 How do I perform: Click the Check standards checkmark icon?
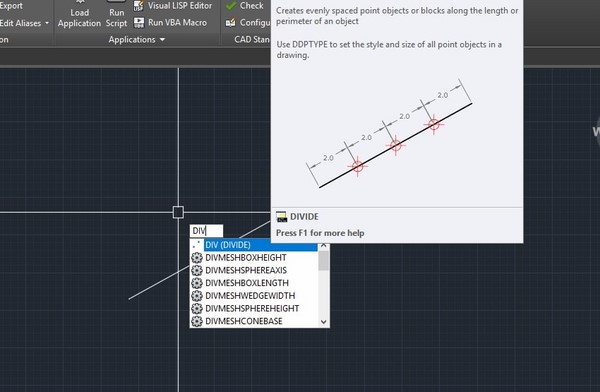point(231,6)
